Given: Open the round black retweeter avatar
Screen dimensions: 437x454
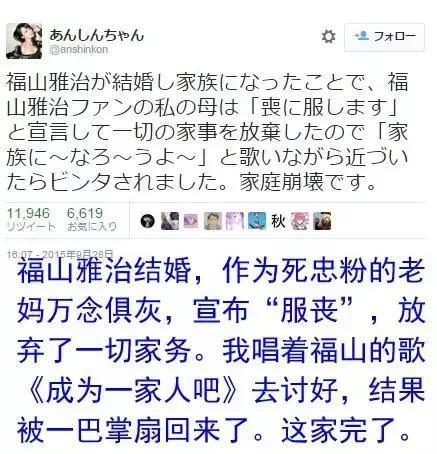Looking at the screenshot, I should [x=148, y=221].
